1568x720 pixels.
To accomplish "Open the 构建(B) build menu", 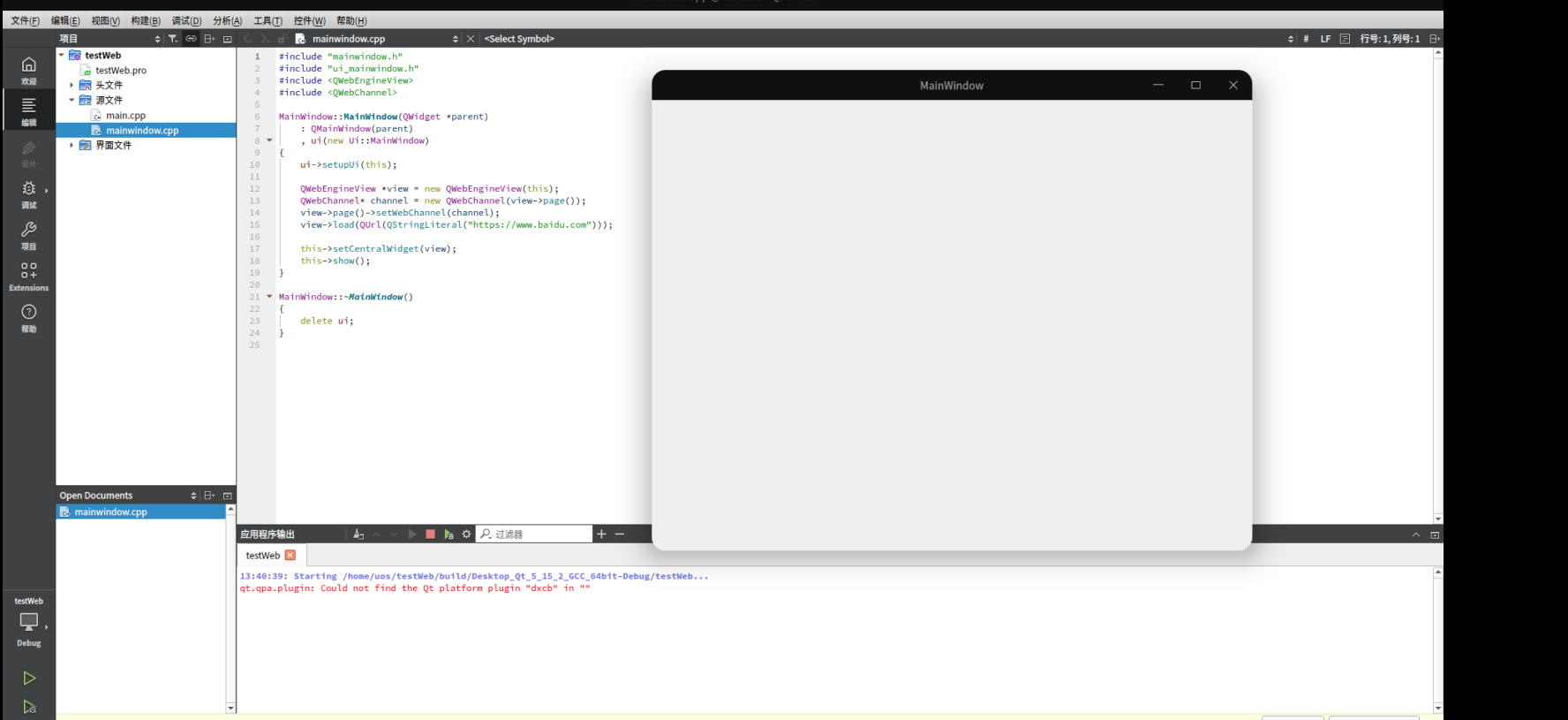I will (x=146, y=20).
